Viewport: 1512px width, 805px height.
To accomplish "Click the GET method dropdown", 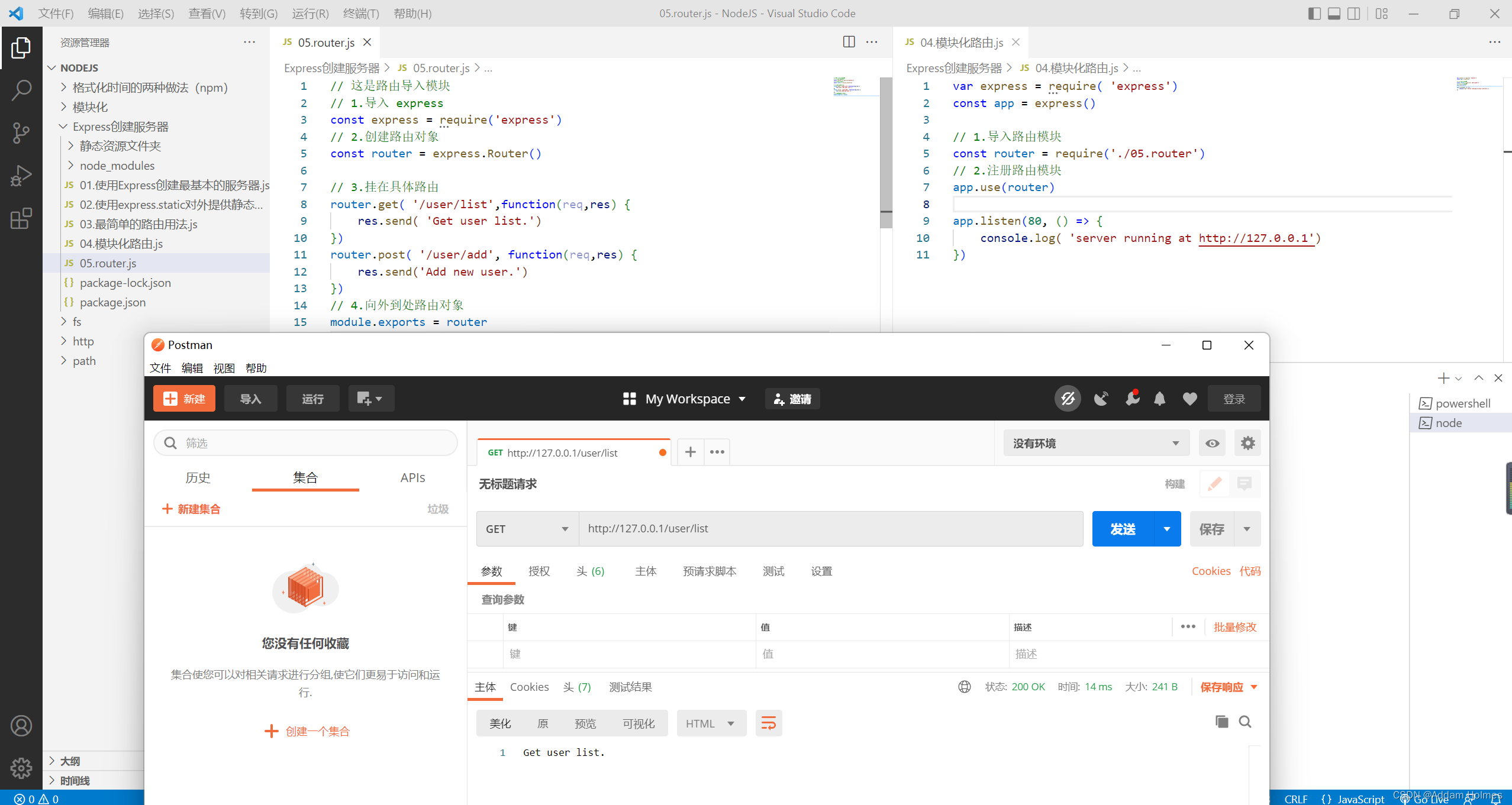I will coord(524,528).
